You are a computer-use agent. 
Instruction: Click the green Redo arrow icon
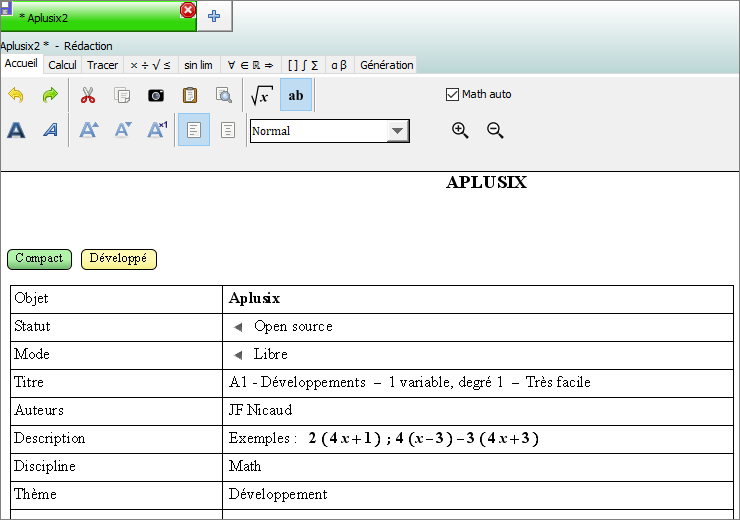coord(50,95)
